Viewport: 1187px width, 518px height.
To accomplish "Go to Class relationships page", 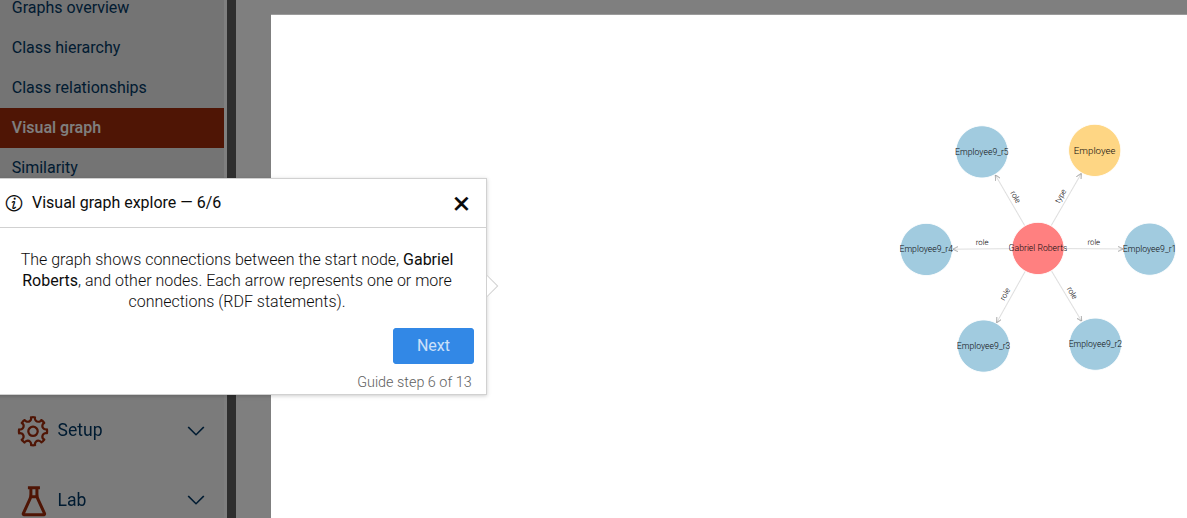I will click(x=79, y=88).
